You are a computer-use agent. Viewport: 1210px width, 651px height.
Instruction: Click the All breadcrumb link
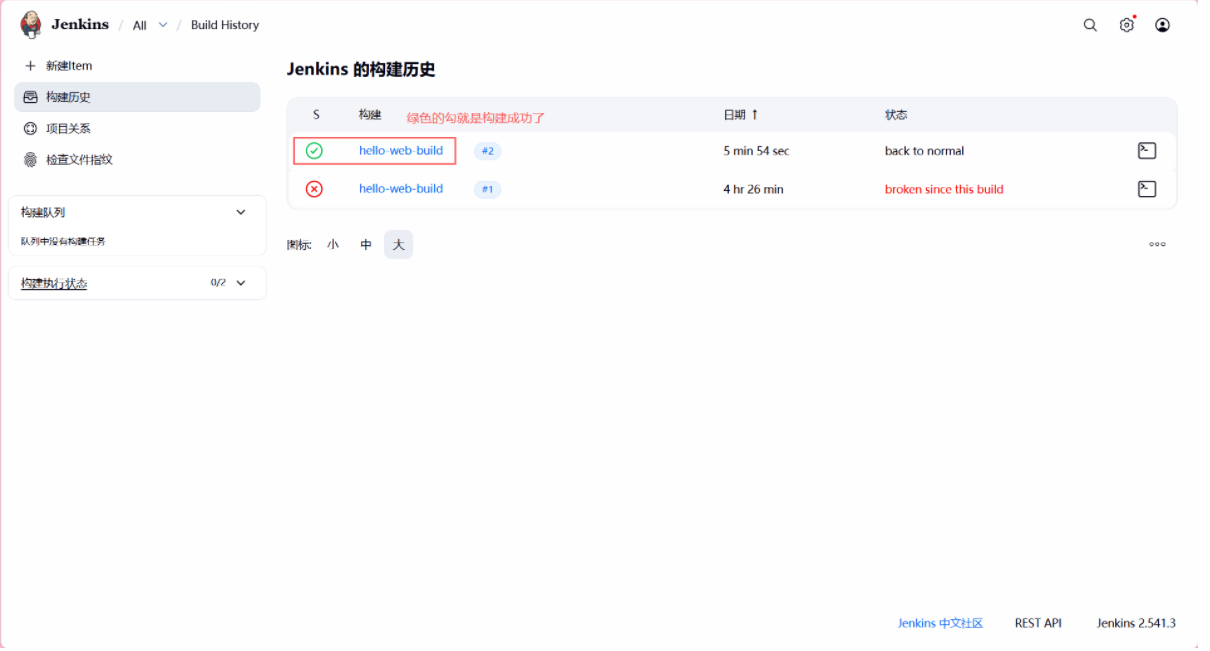click(140, 25)
